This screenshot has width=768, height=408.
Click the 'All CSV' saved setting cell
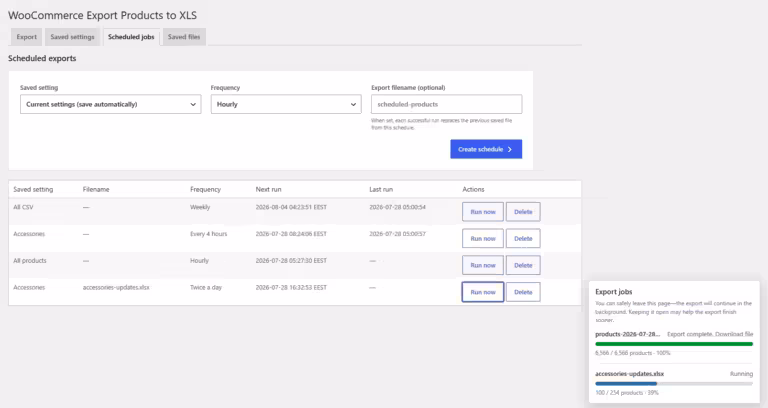[23, 207]
